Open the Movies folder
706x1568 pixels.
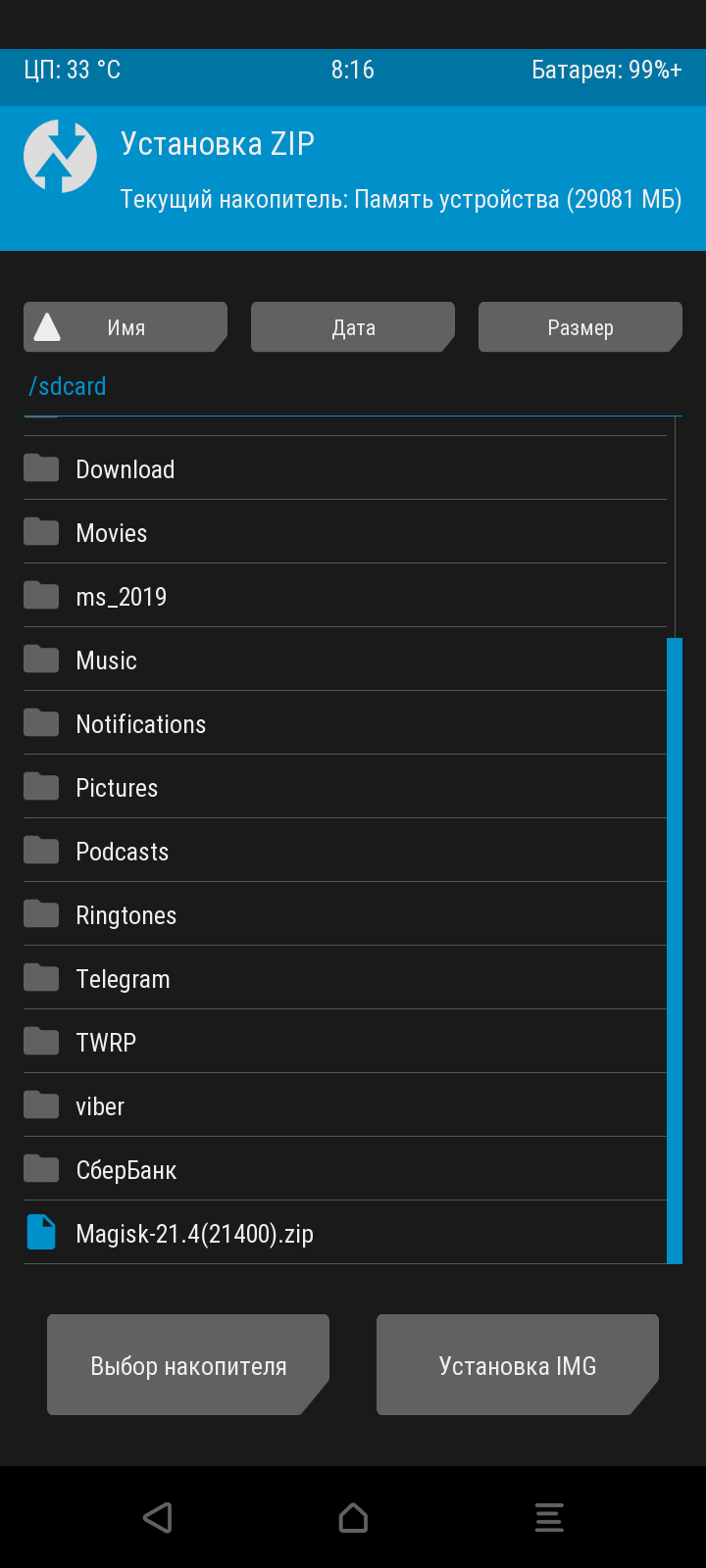tap(112, 533)
